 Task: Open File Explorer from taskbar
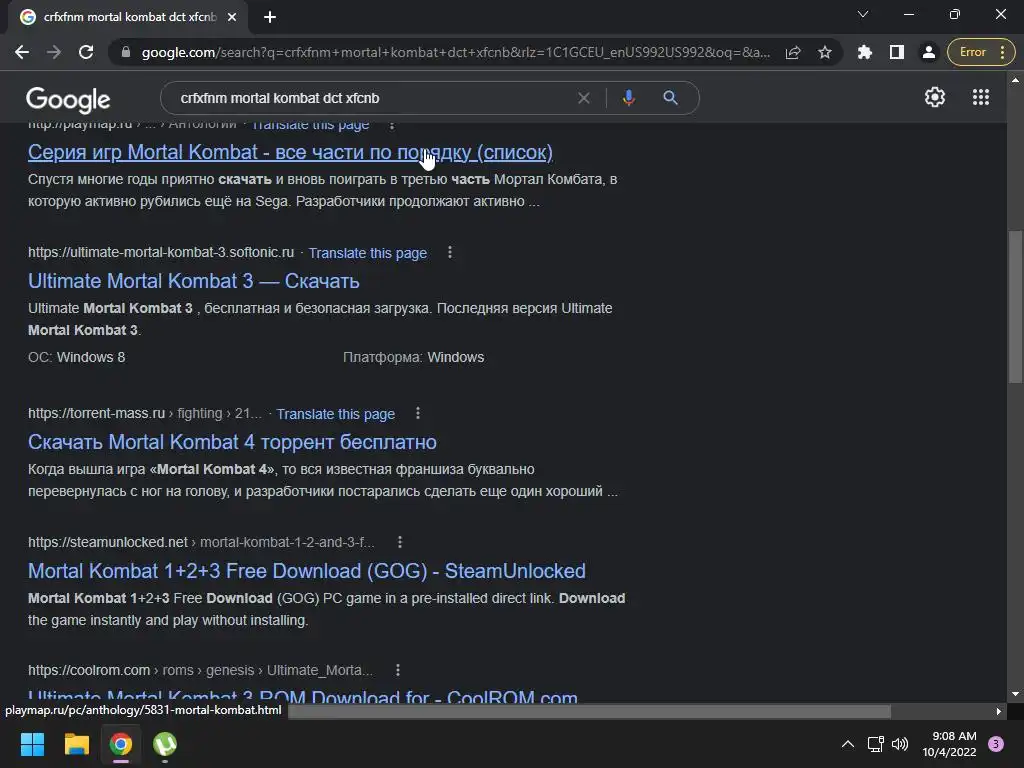(76, 744)
